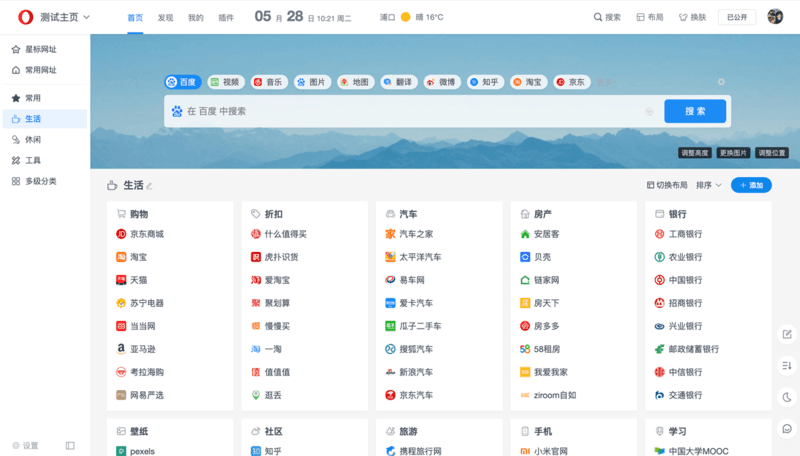
Task: Click 切换布局 option
Action: coord(667,185)
